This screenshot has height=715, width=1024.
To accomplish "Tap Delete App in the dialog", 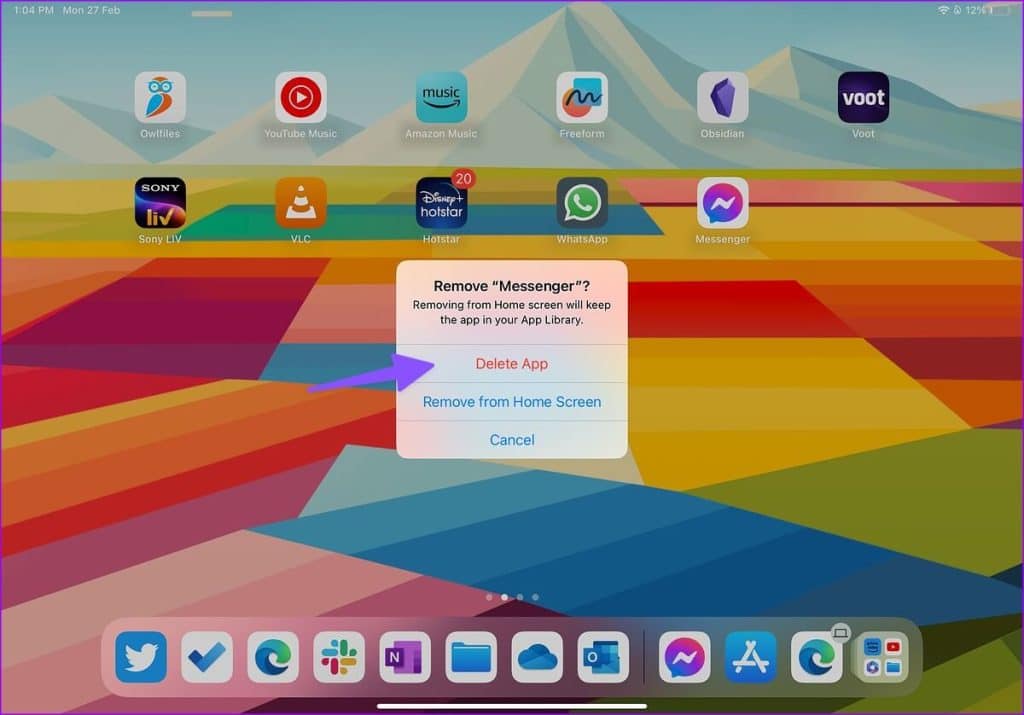I will tap(512, 364).
